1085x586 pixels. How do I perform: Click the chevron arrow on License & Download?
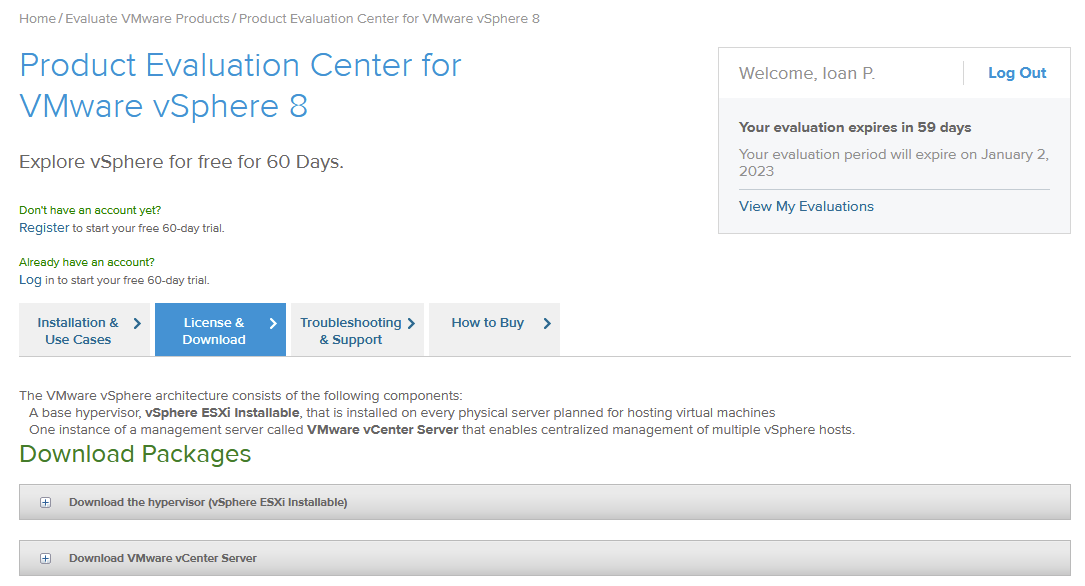coord(273,324)
